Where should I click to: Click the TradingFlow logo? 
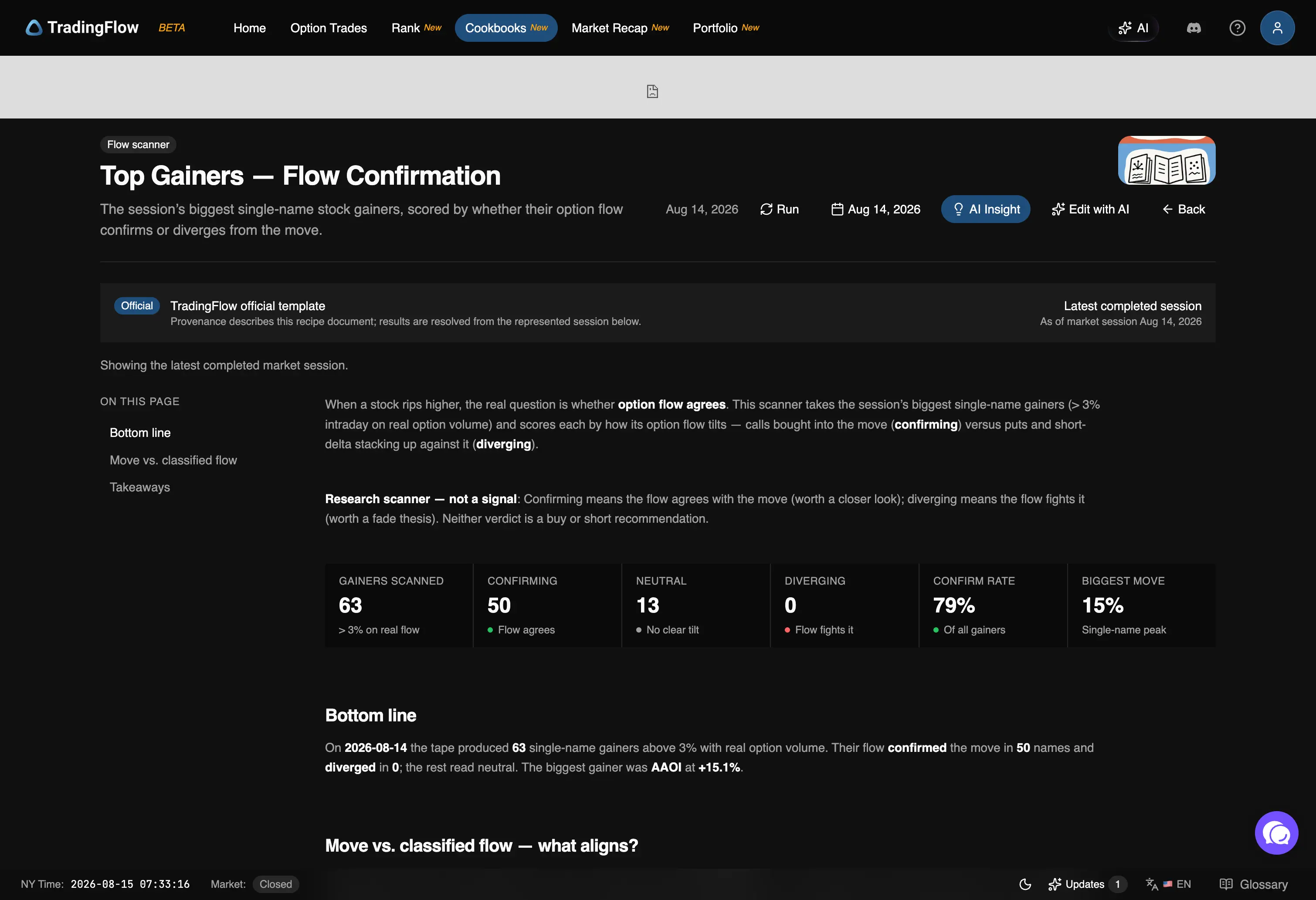click(82, 28)
